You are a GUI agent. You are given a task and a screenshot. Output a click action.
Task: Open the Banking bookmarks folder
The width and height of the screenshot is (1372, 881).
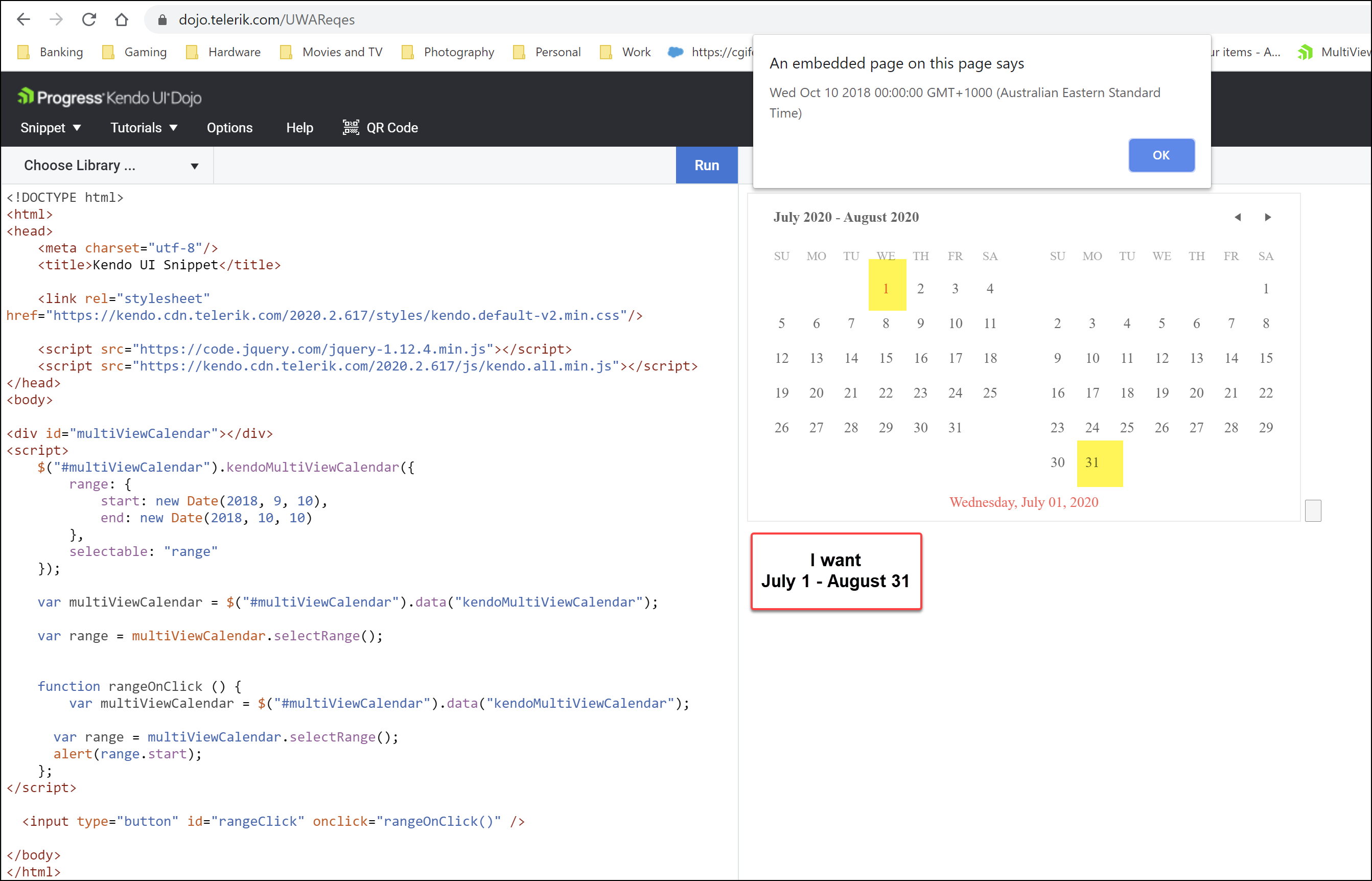click(50, 52)
